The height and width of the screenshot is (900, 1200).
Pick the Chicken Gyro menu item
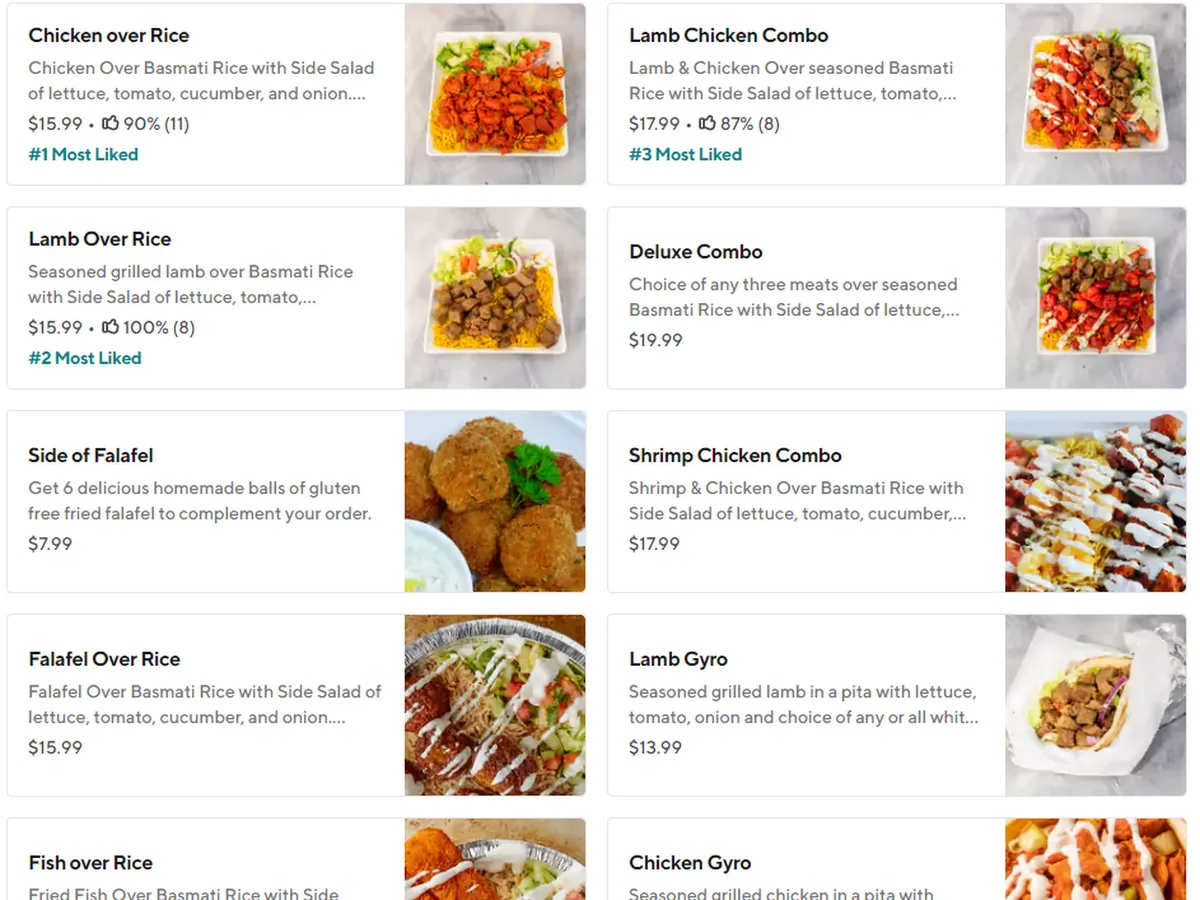tap(690, 863)
